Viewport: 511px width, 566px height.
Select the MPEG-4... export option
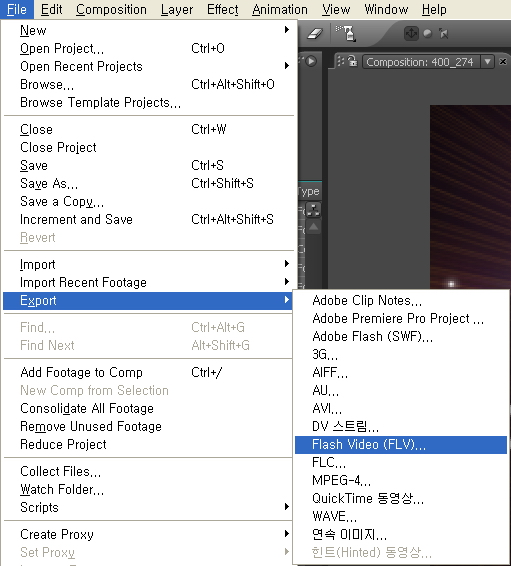click(x=401, y=480)
